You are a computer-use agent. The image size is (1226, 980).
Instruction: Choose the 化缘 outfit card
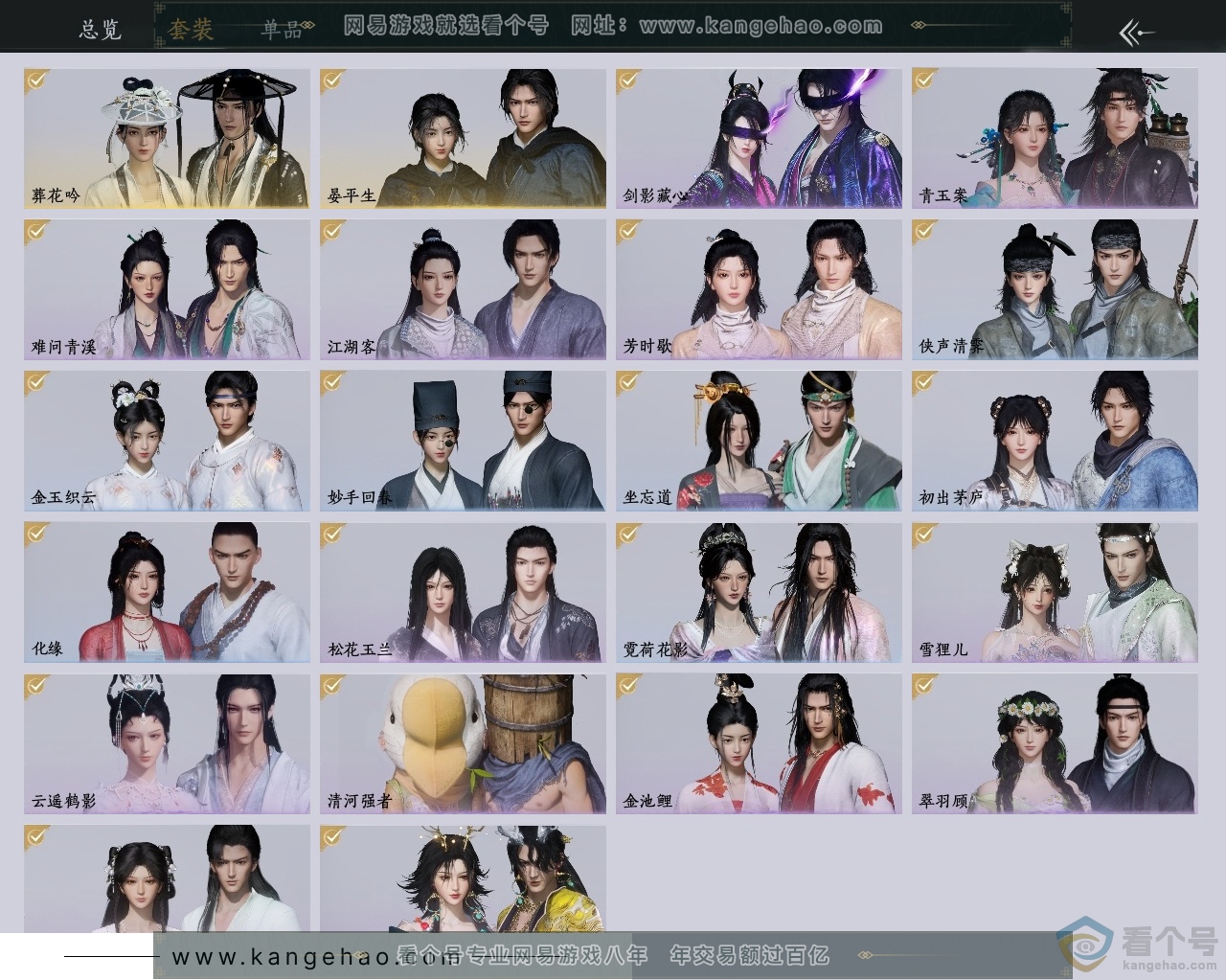(167, 592)
